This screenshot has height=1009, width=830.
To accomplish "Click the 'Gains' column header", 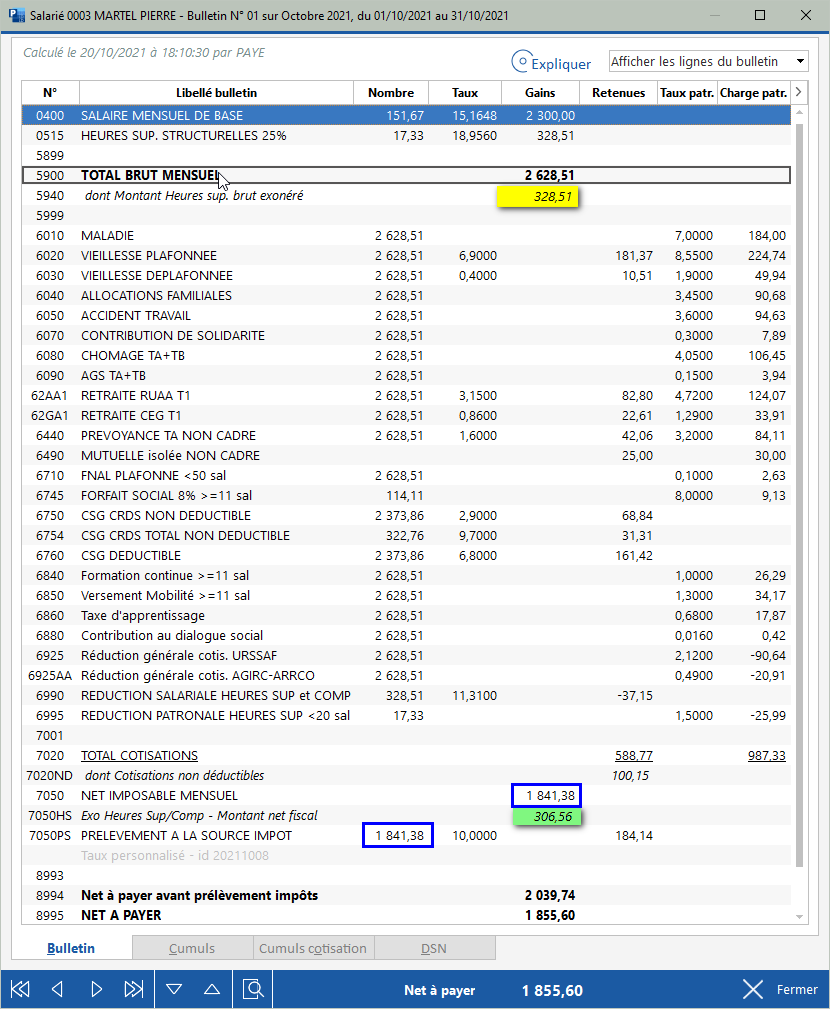I will click(x=540, y=93).
